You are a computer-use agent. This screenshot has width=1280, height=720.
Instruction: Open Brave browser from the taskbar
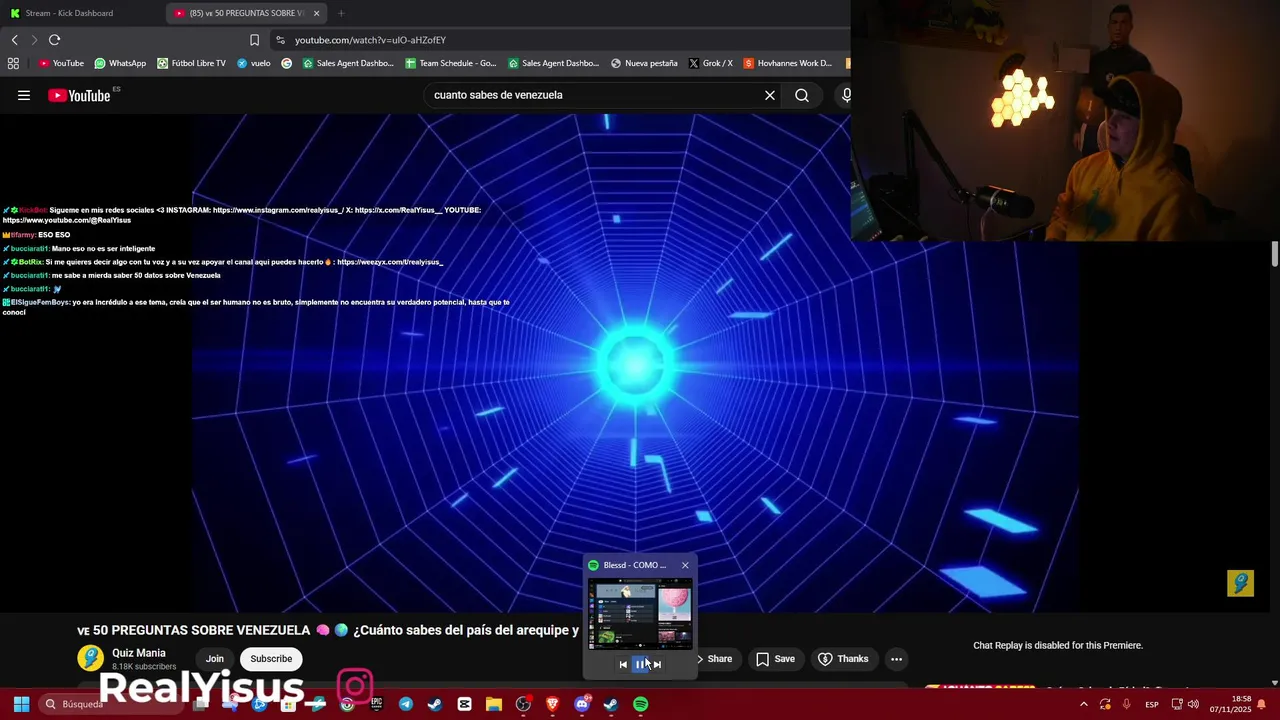coord(552,704)
